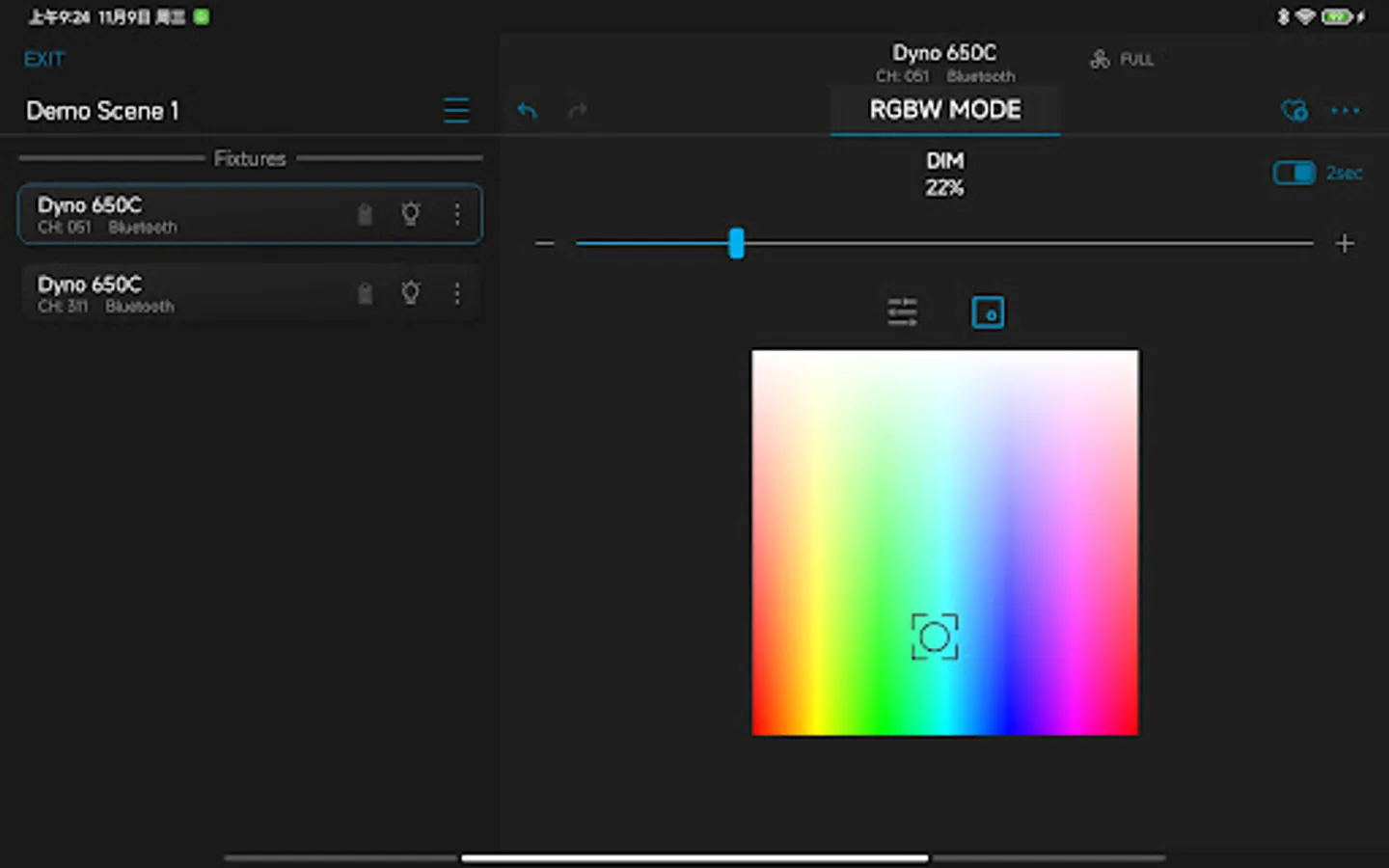1389x868 pixels.
Task: Click the Bluetooth icon in the status bar
Action: tap(1283, 17)
